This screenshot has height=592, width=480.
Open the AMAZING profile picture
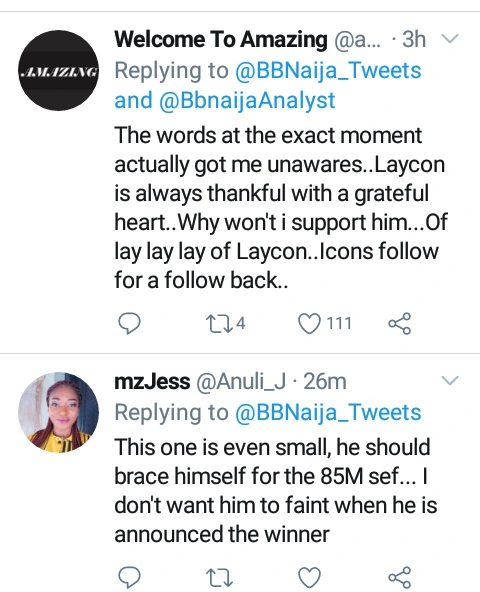click(59, 71)
